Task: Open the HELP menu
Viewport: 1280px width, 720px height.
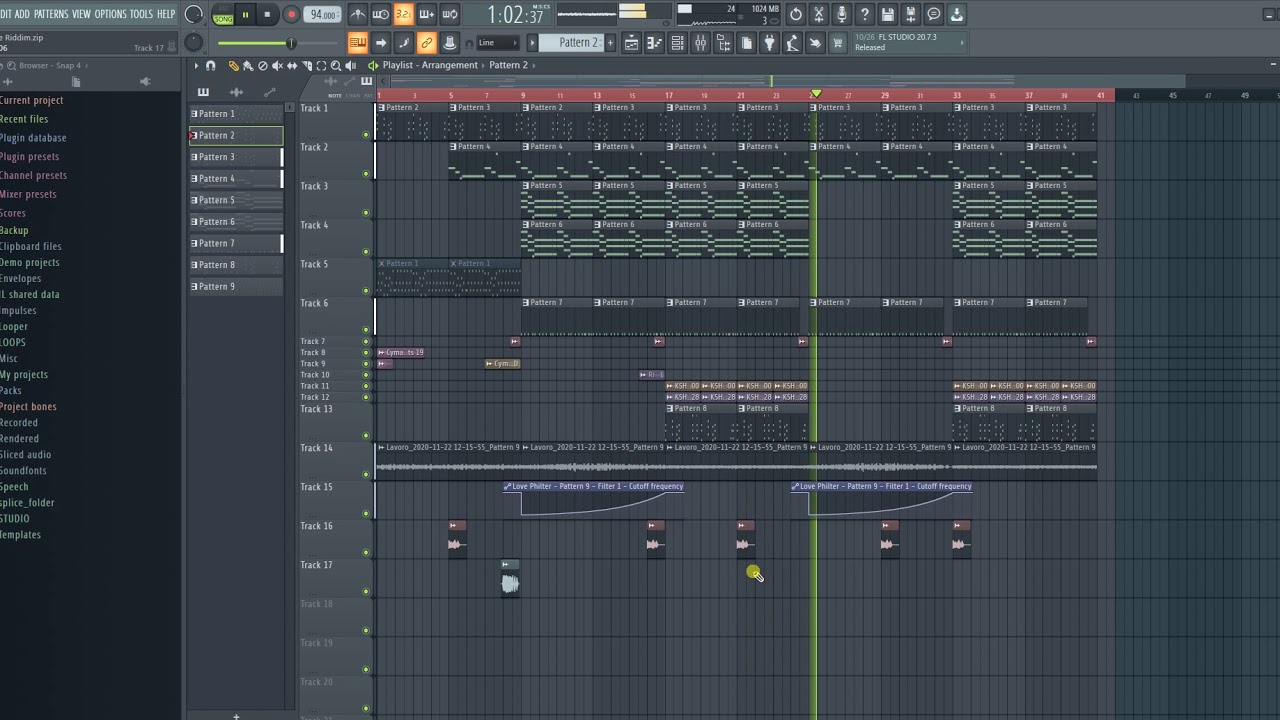Action: pos(166,14)
